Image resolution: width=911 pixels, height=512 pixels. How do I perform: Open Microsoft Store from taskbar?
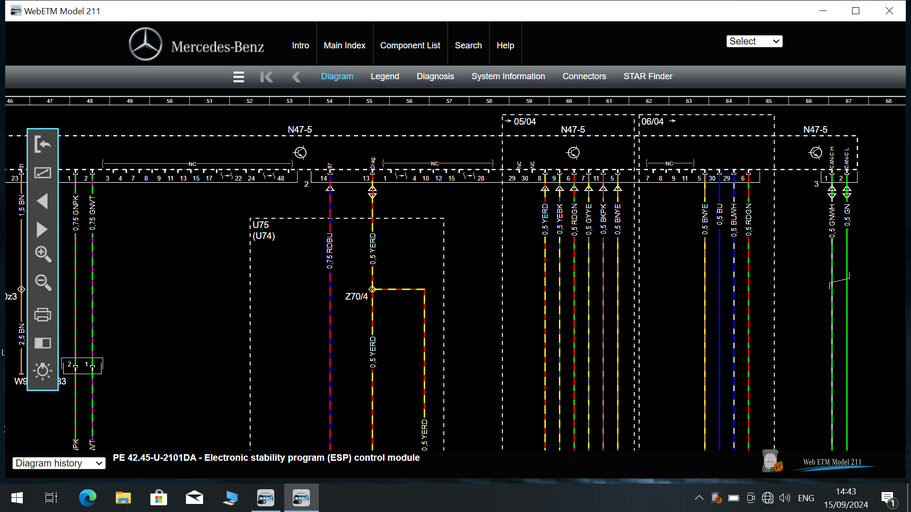click(x=159, y=498)
